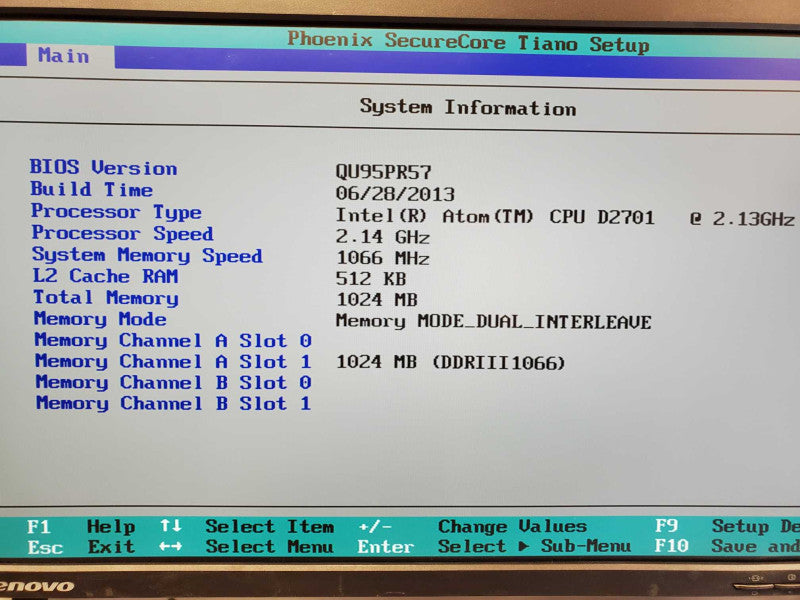This screenshot has height=600, width=800.
Task: Select the Build Time label
Action: [x=92, y=189]
